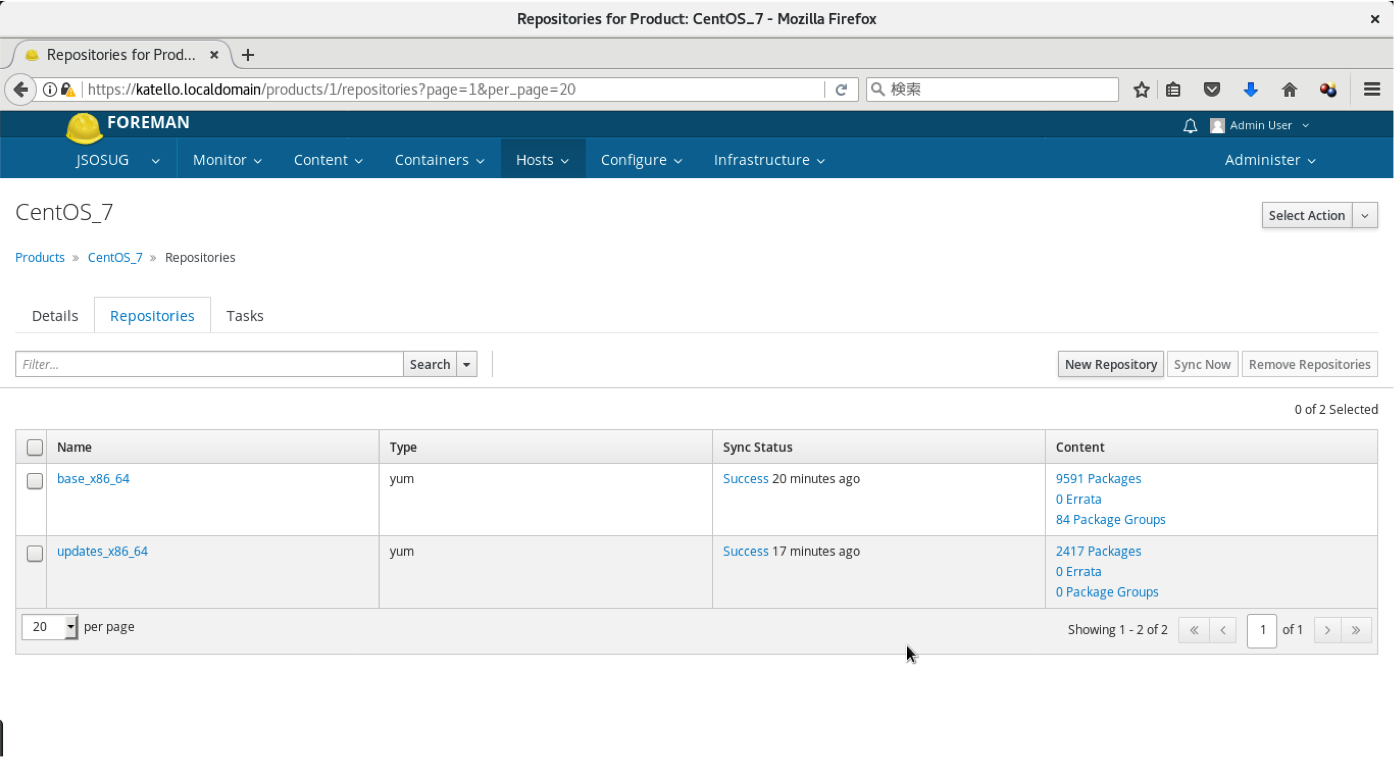Screen dimensions: 1394x757
Task: View the 84 Package Groups link
Action: [1111, 519]
